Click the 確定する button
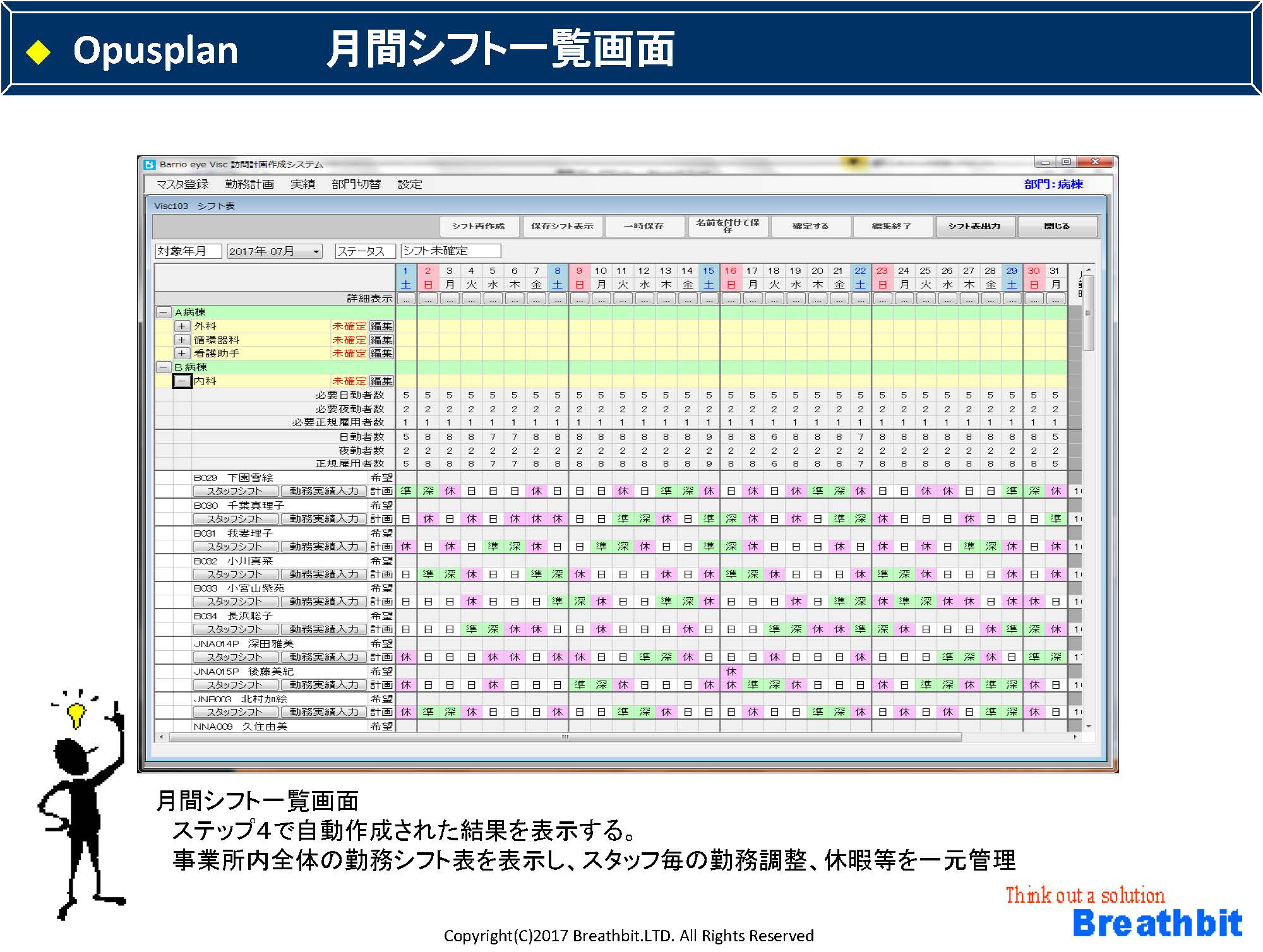 coord(810,226)
